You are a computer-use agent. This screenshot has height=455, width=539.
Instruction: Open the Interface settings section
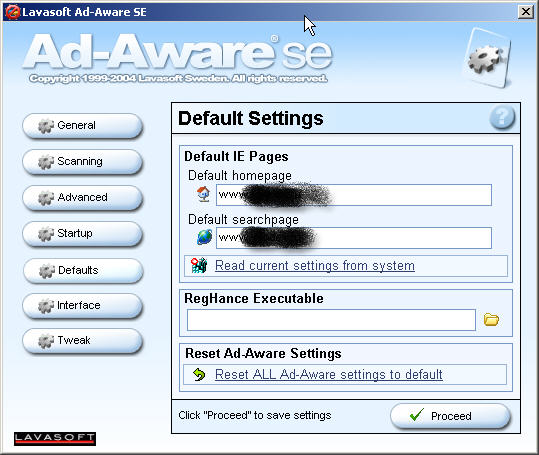[x=82, y=306]
